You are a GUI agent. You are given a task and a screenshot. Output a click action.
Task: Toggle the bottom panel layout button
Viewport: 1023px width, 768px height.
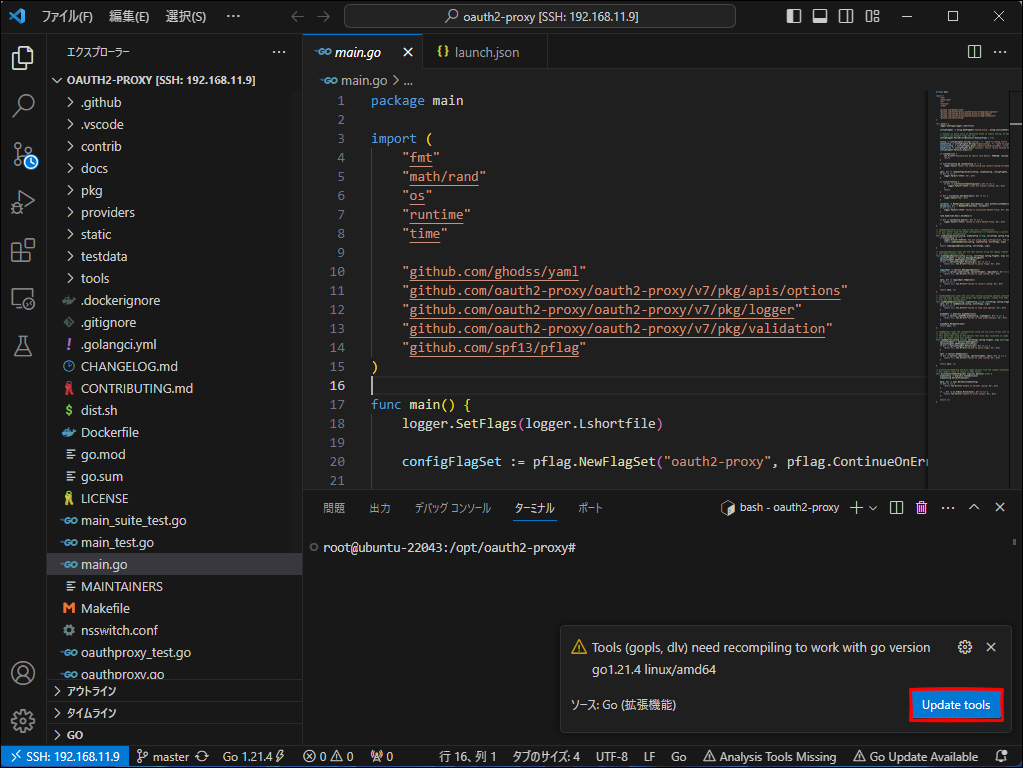click(820, 16)
